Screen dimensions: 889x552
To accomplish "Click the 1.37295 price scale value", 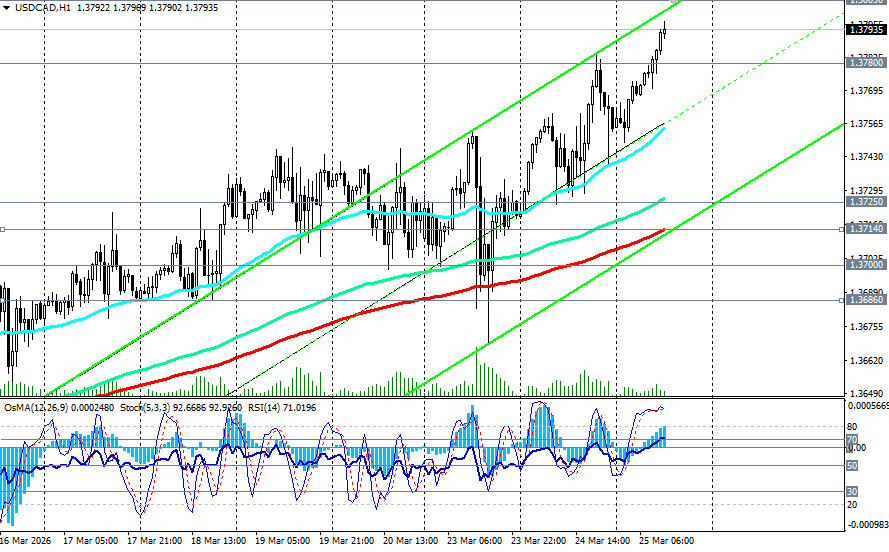I will (866, 190).
